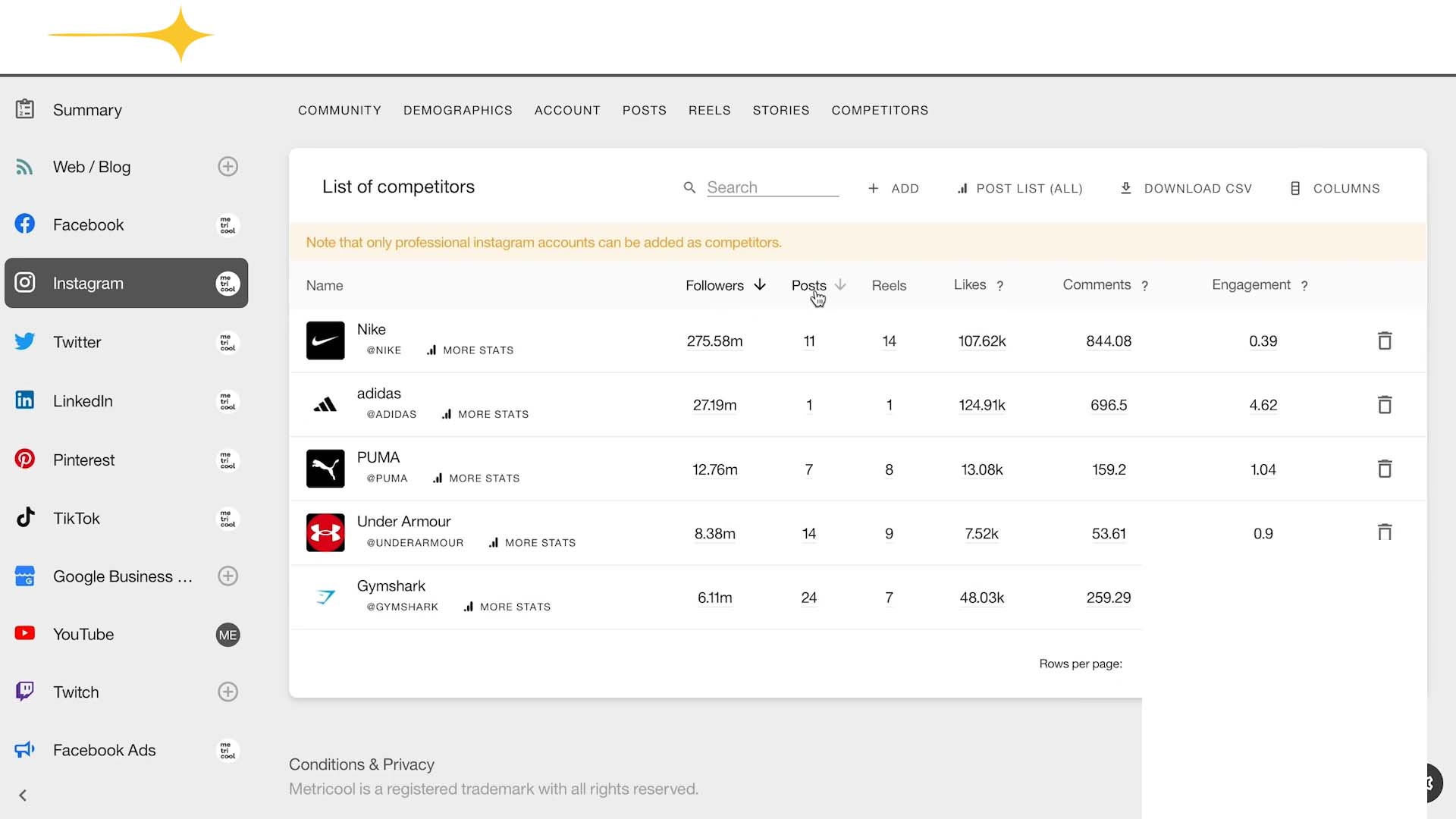Open the Demographics tab
Screen dimensions: 1456x819
[458, 110]
